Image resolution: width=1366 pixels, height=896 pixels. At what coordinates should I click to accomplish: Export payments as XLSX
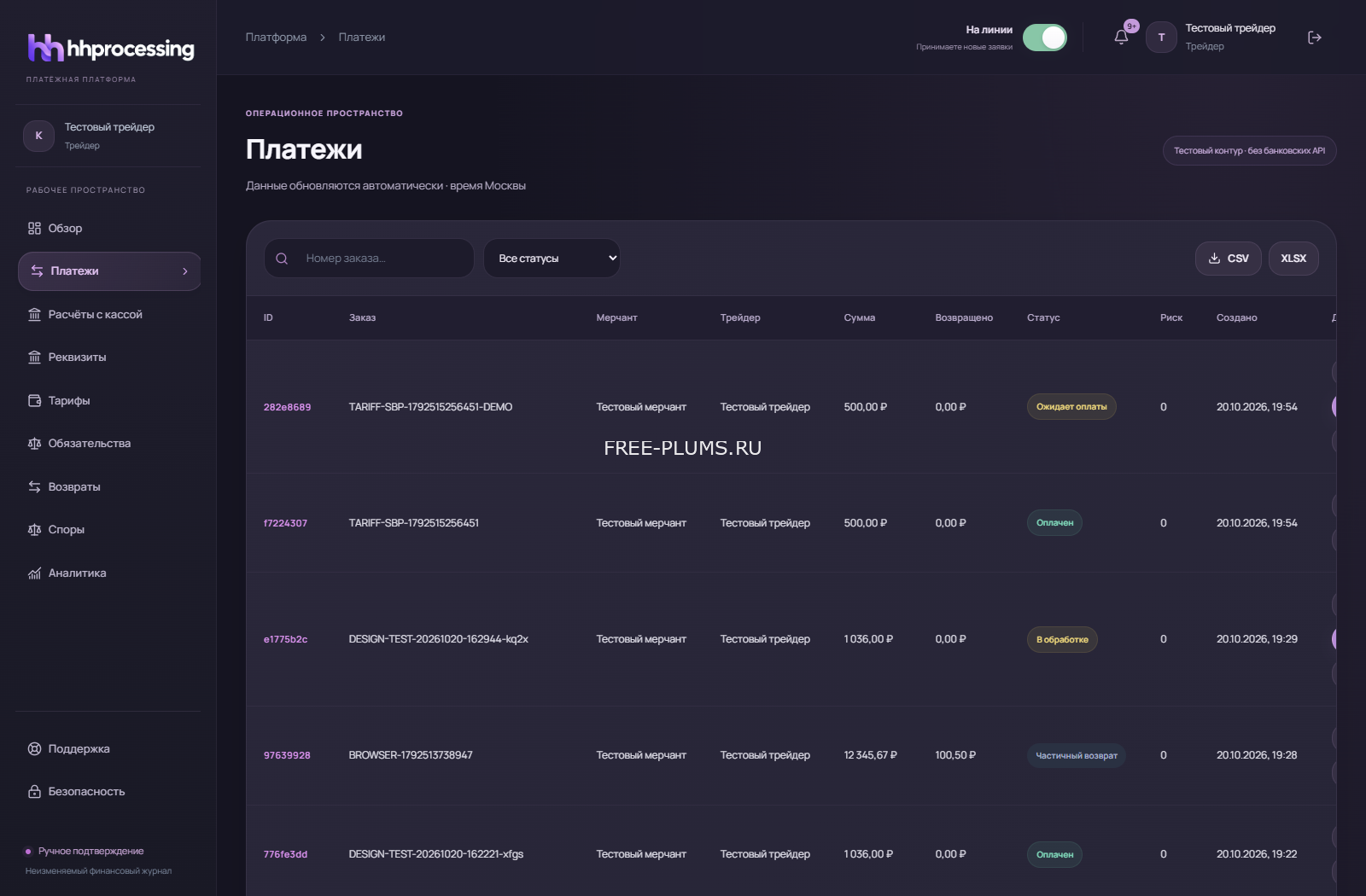[x=1293, y=259]
